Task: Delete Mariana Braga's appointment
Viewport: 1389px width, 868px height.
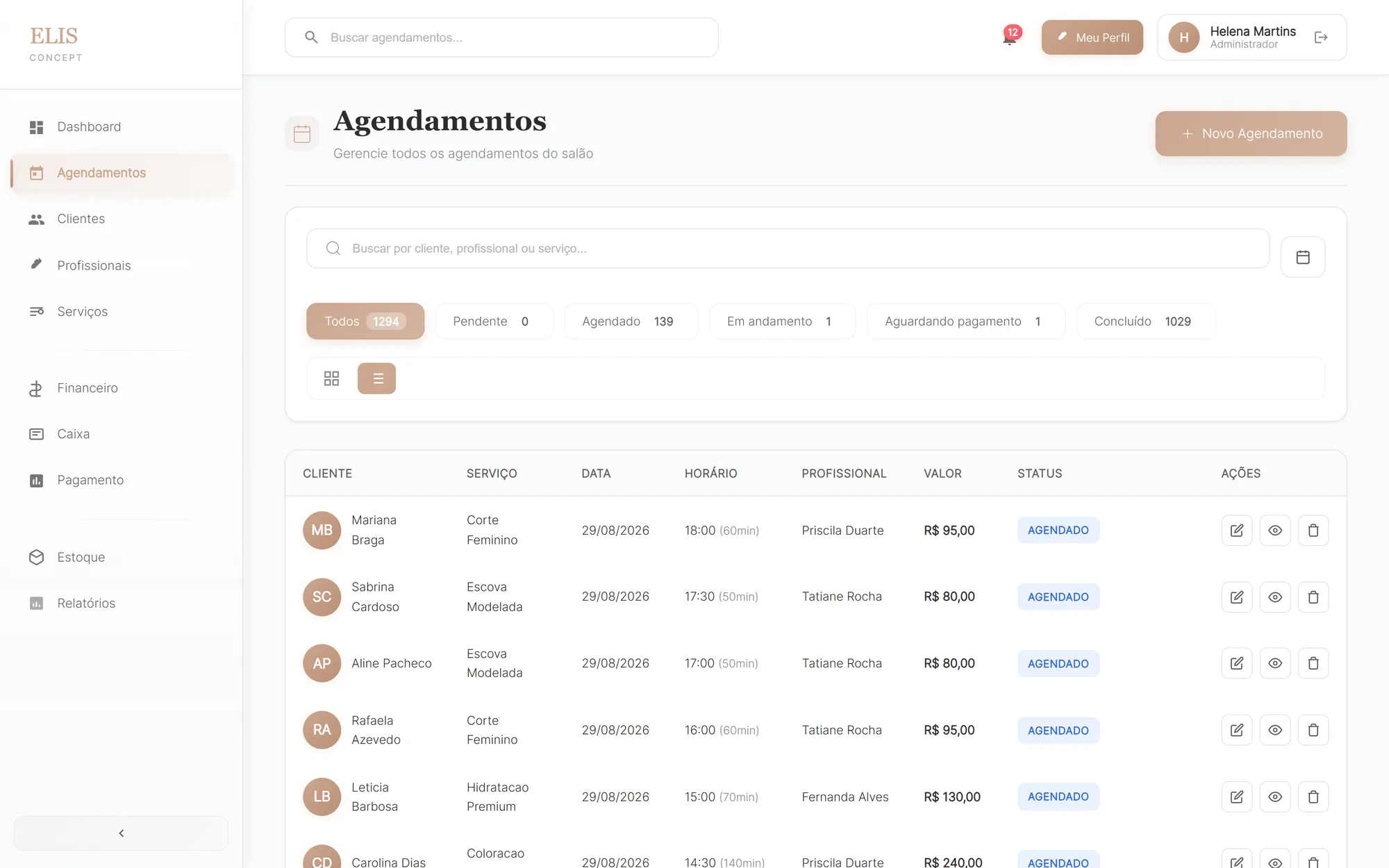Action: (x=1313, y=531)
